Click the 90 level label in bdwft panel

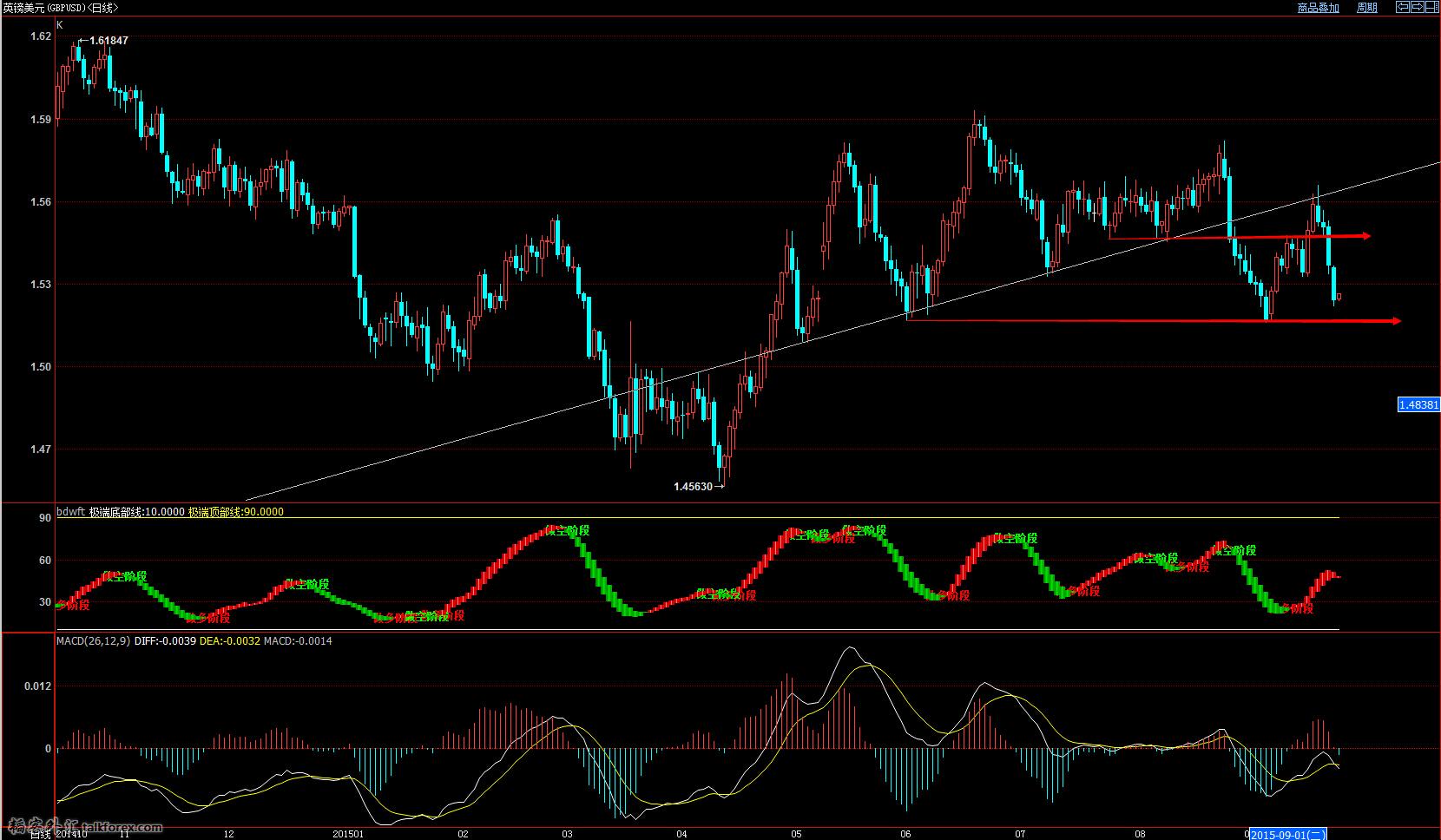[x=45, y=517]
